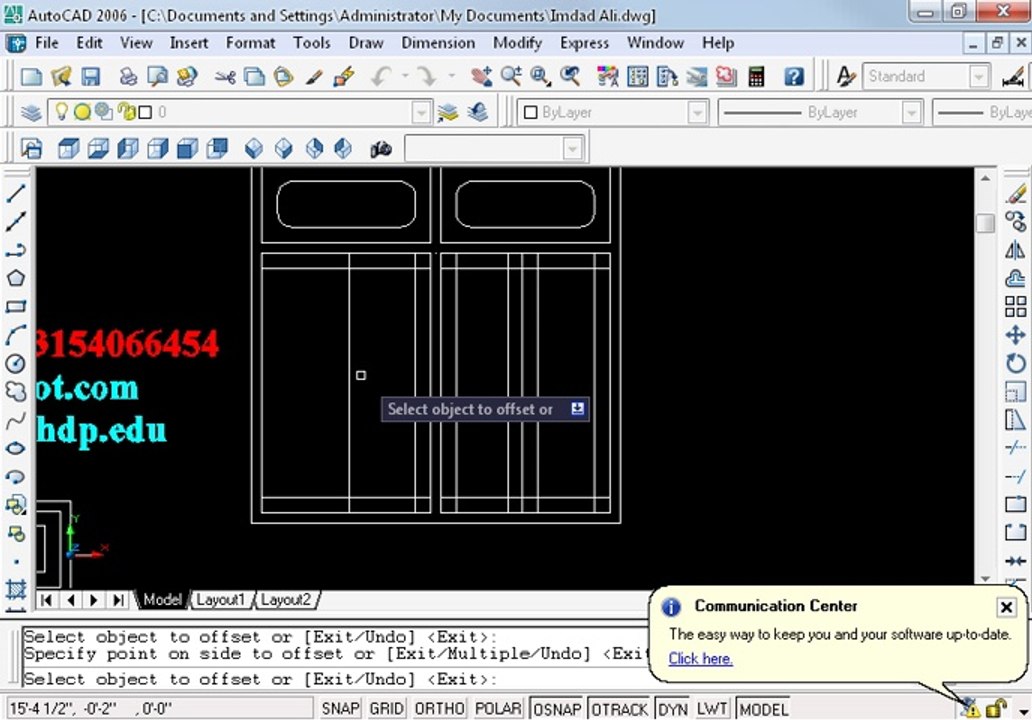Switch to the Layout2 tab
Viewport: 1032px width, 720px height.
(x=286, y=600)
